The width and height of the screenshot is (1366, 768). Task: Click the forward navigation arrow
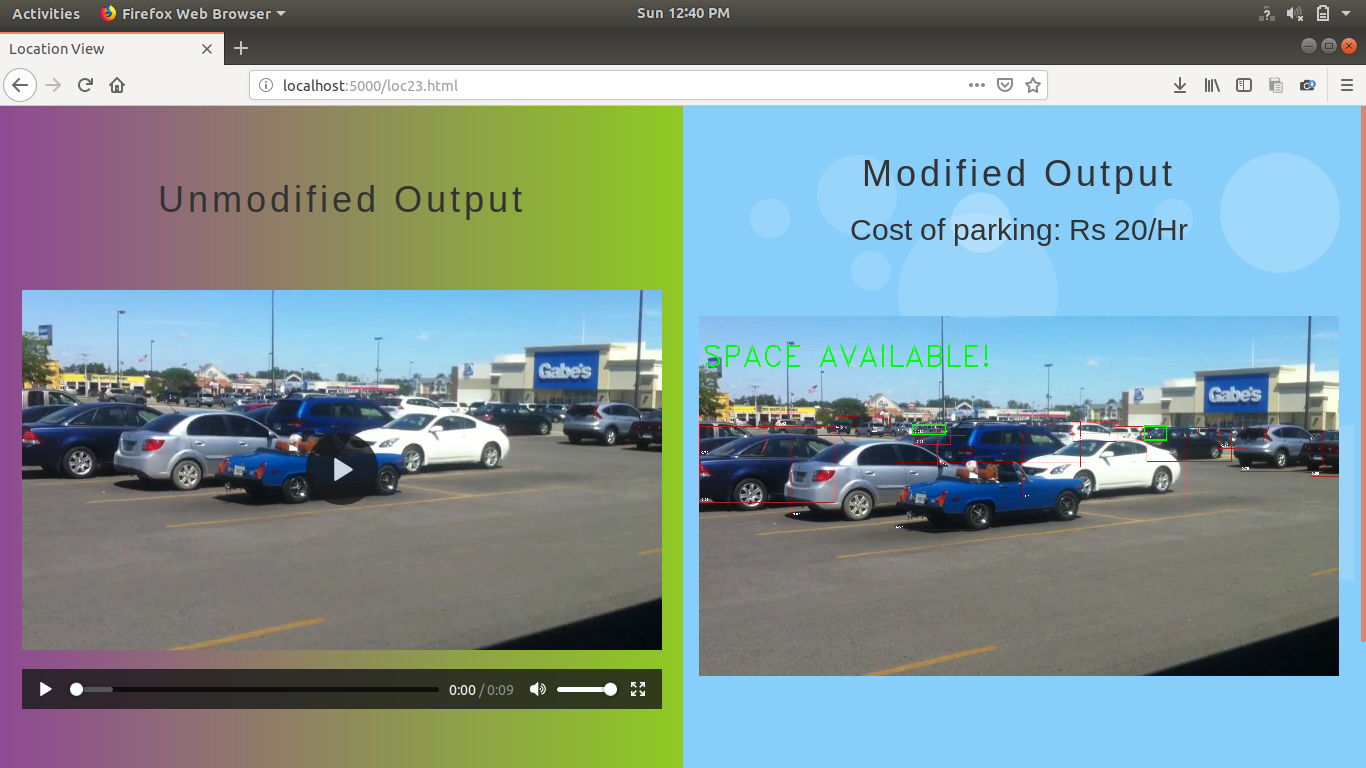click(53, 85)
